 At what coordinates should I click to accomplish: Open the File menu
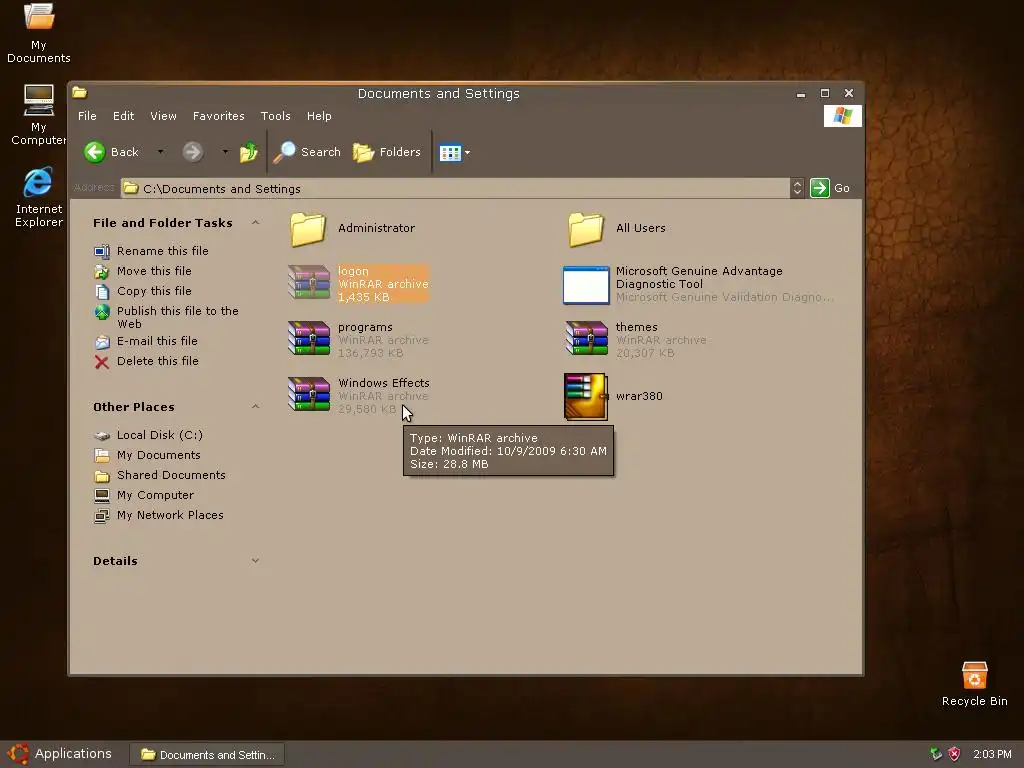pos(87,116)
